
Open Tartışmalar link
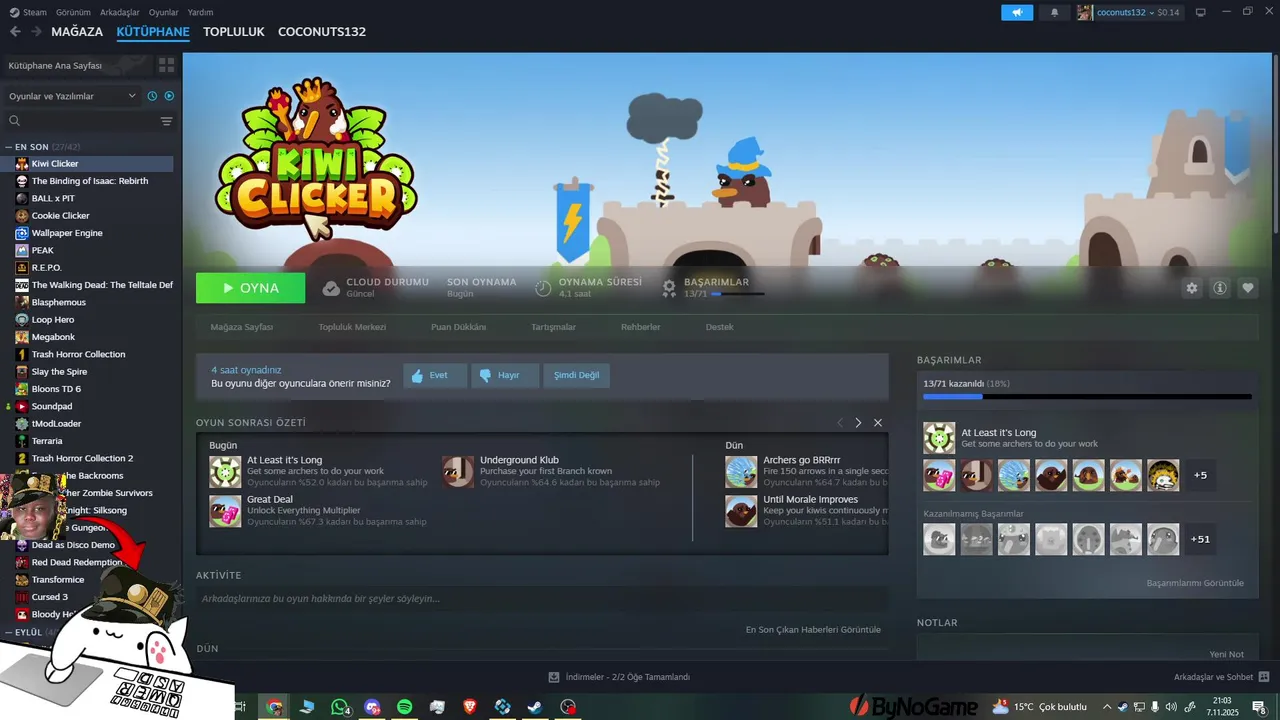(554, 327)
